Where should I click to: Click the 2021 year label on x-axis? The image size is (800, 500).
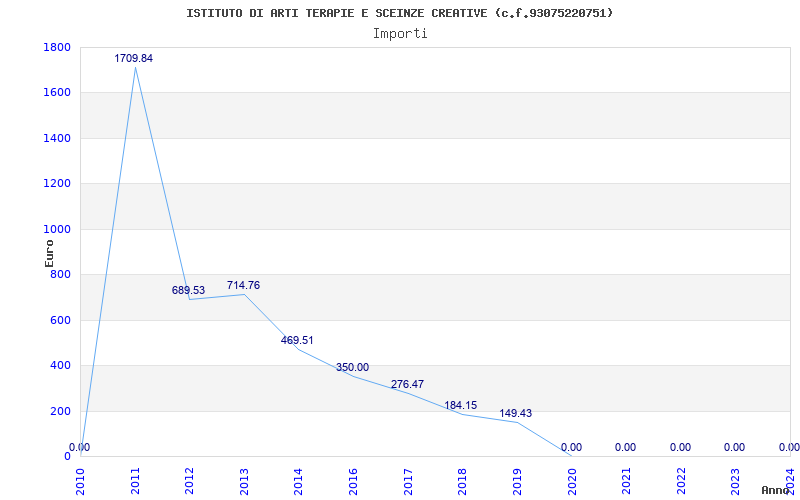coord(627,481)
